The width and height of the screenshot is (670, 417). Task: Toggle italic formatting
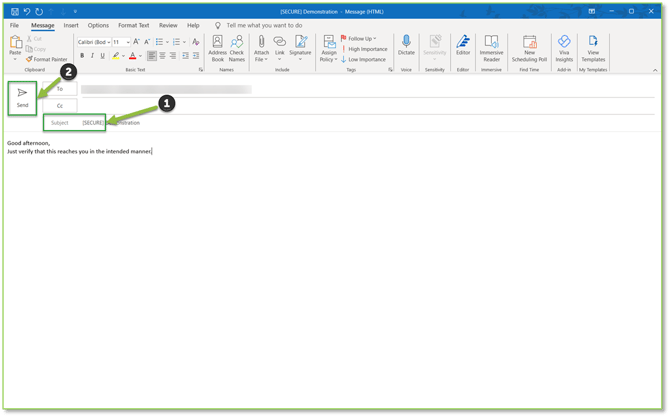93,56
